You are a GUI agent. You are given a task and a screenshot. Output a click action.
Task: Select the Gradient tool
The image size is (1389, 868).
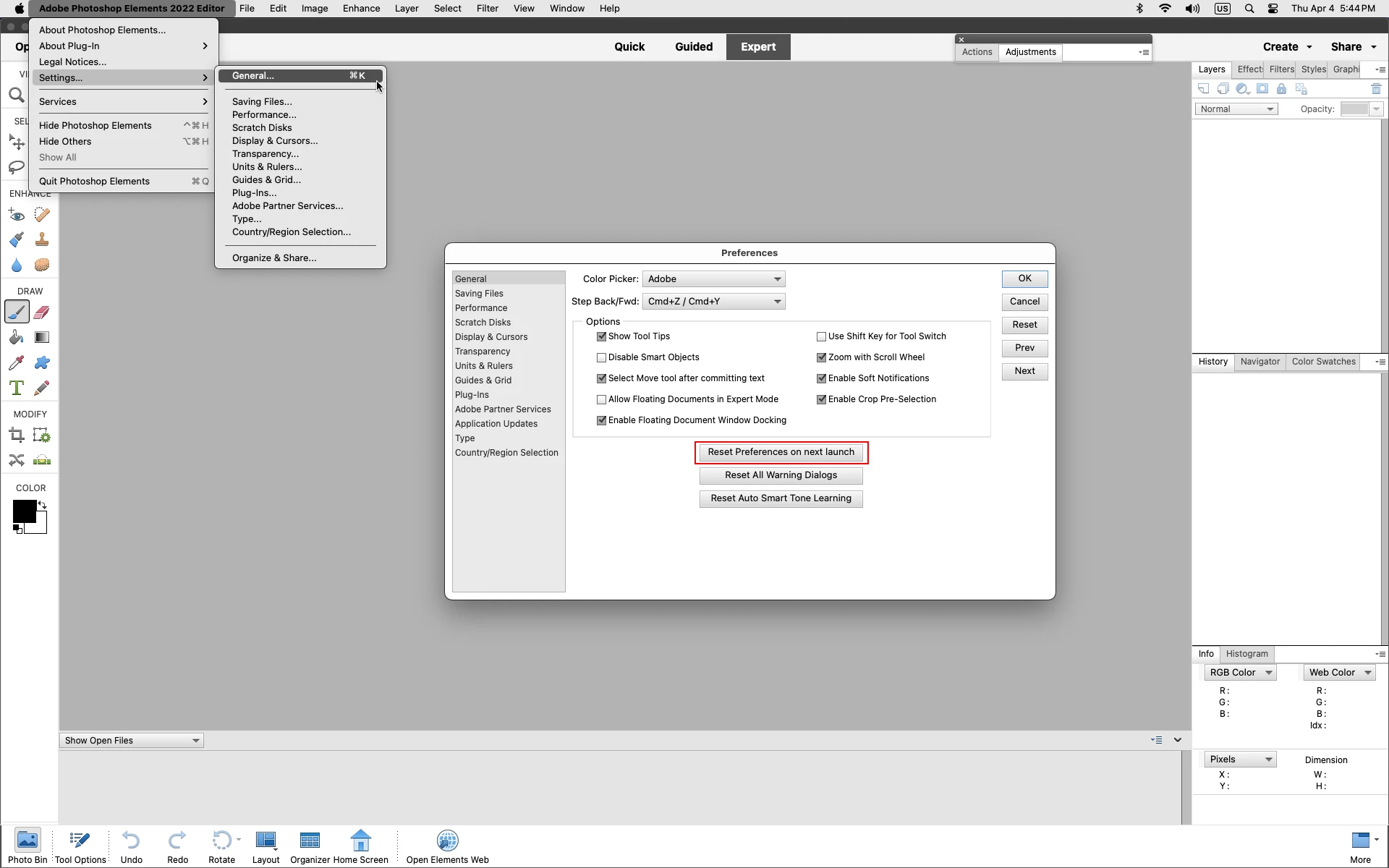pos(42,338)
